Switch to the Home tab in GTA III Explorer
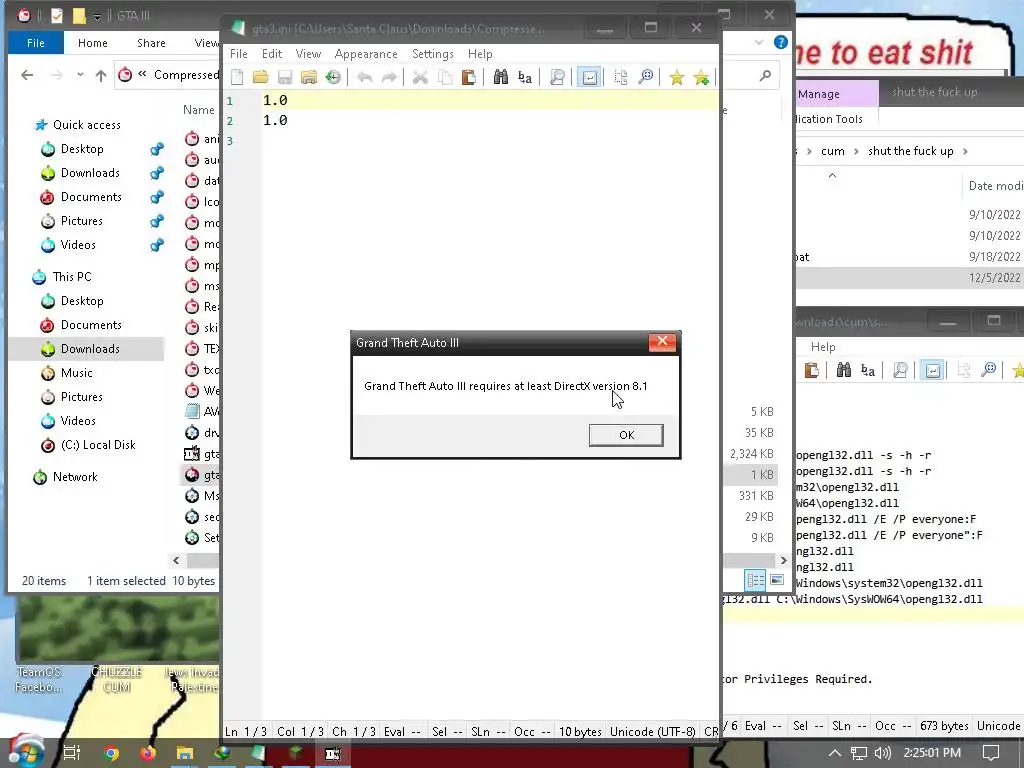This screenshot has height=768, width=1024. click(x=93, y=43)
